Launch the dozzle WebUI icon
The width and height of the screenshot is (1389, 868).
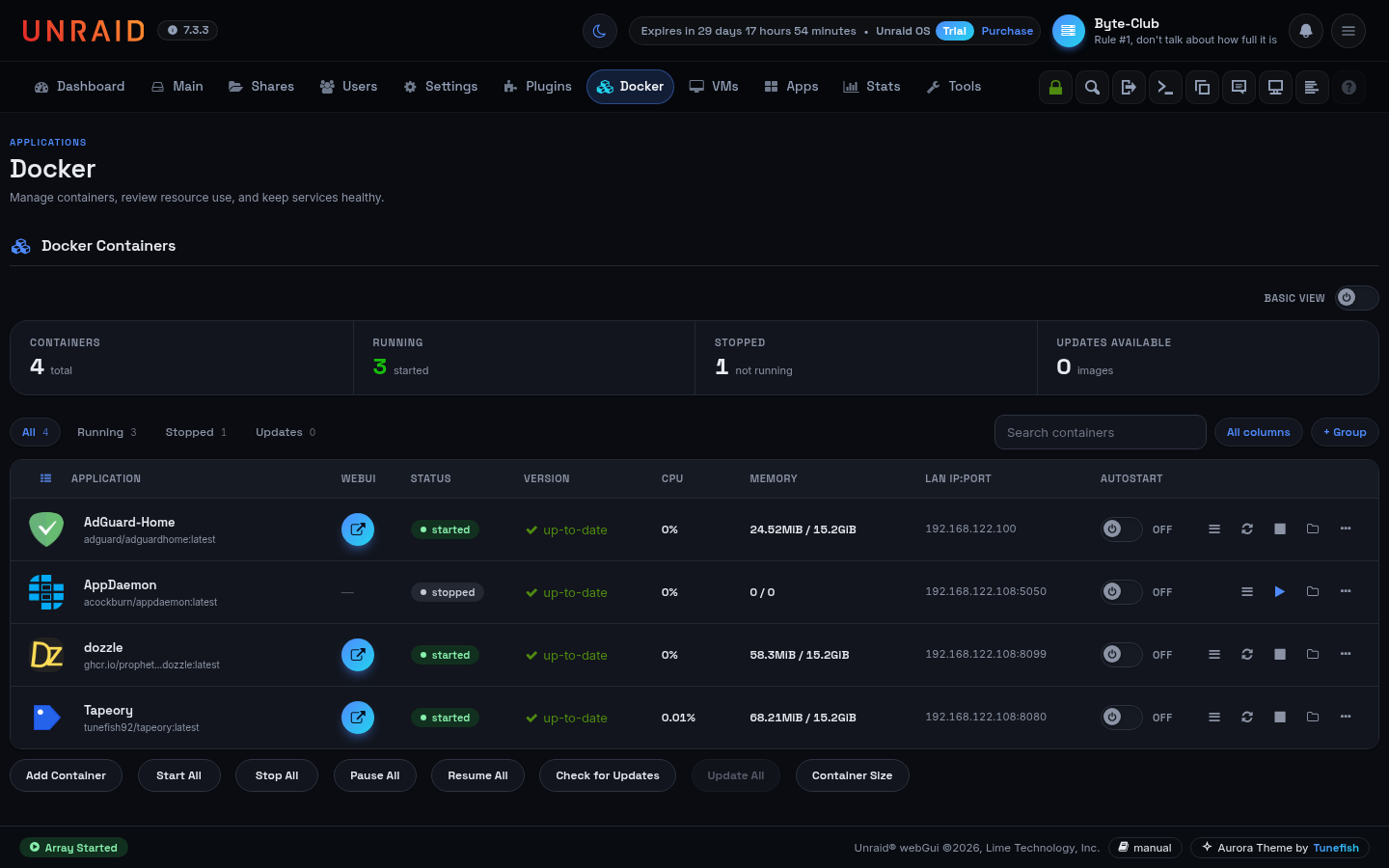(x=358, y=655)
